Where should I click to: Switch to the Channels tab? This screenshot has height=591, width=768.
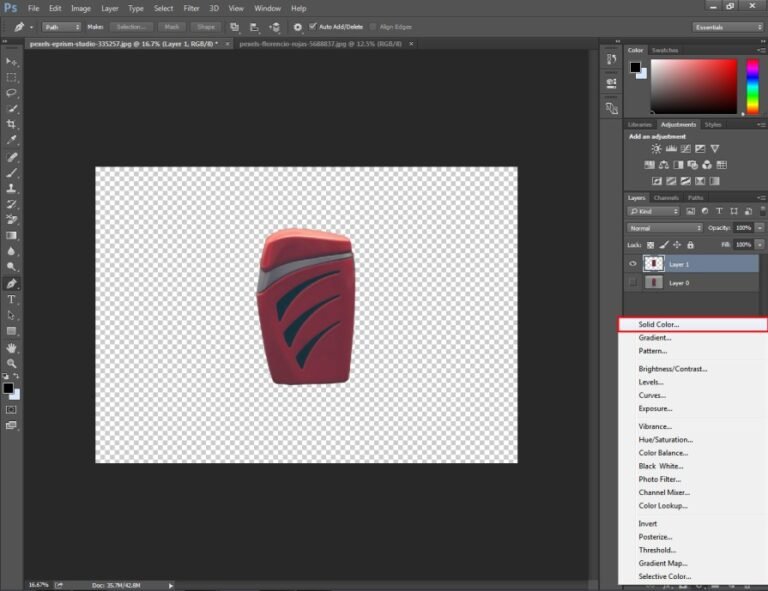pyautogui.click(x=666, y=198)
